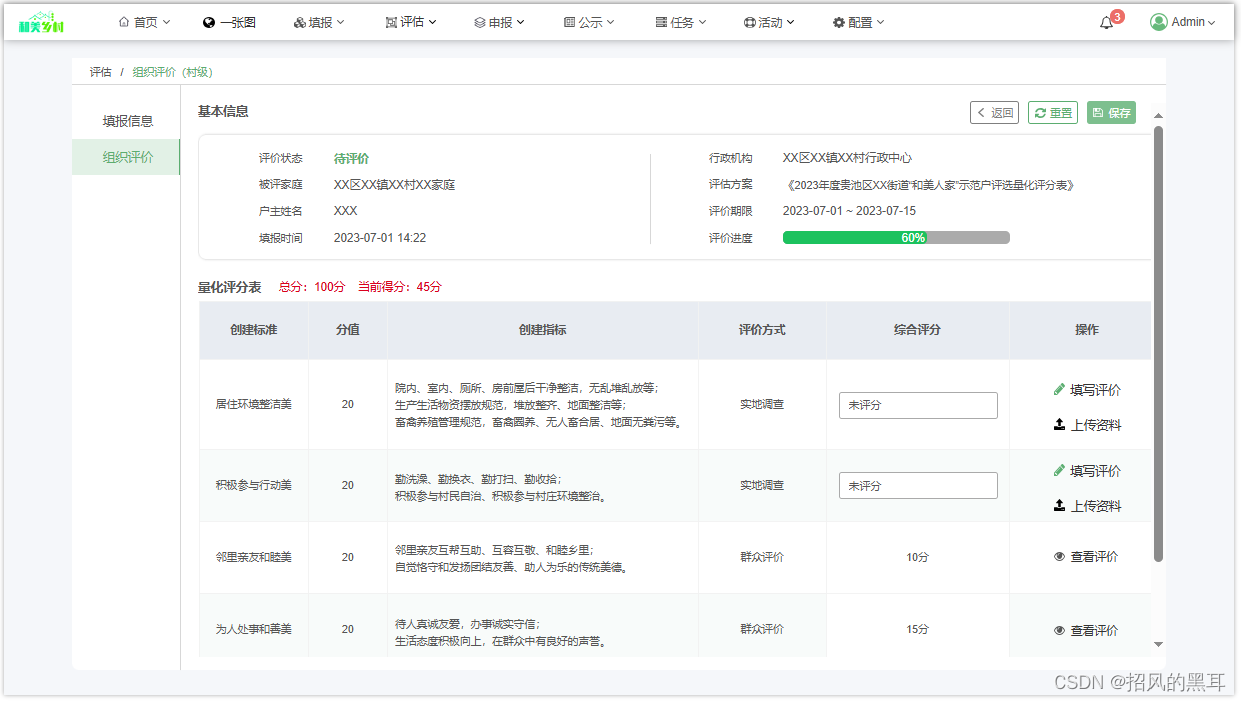This screenshot has width=1241, height=701.
Task: Click the Admin user avatar icon
Action: click(1159, 22)
